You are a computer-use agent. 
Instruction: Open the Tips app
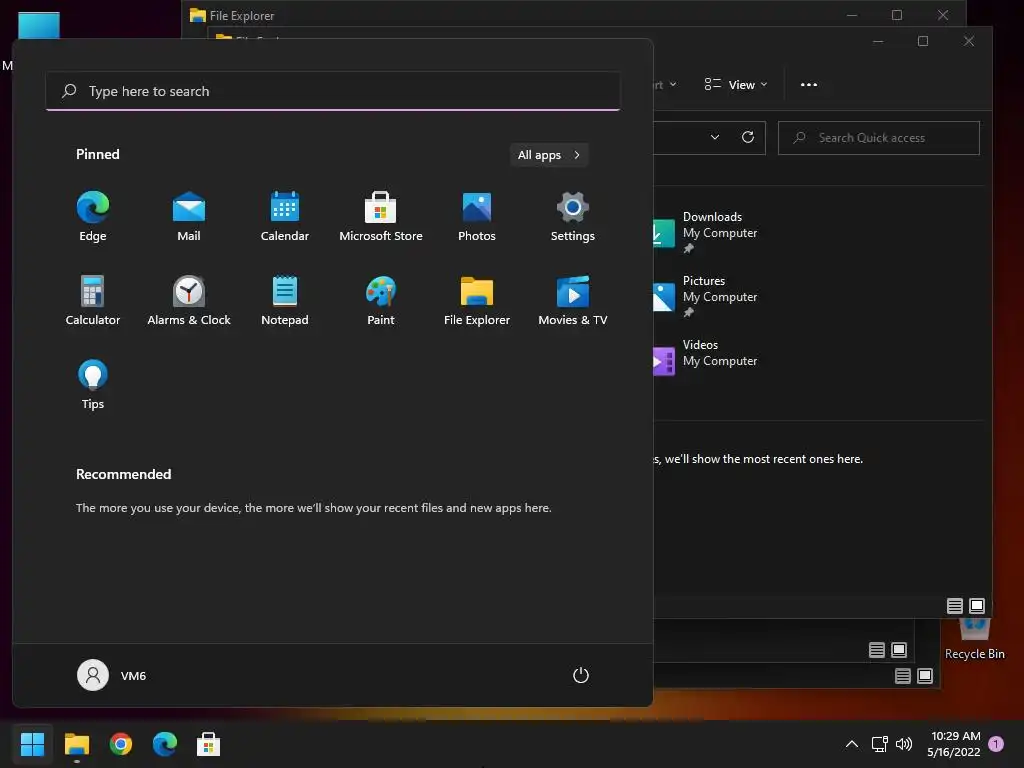(x=93, y=385)
